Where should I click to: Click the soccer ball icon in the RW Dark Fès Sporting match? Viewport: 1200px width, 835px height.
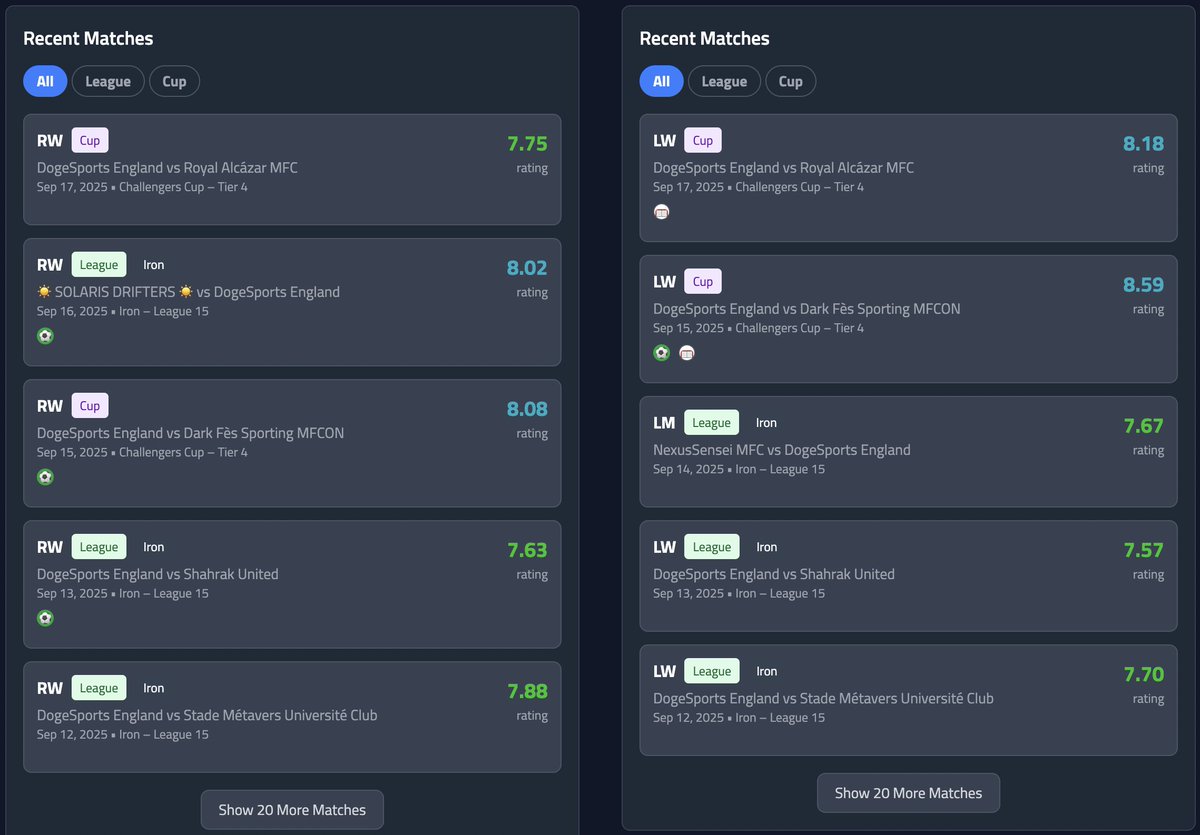click(45, 477)
